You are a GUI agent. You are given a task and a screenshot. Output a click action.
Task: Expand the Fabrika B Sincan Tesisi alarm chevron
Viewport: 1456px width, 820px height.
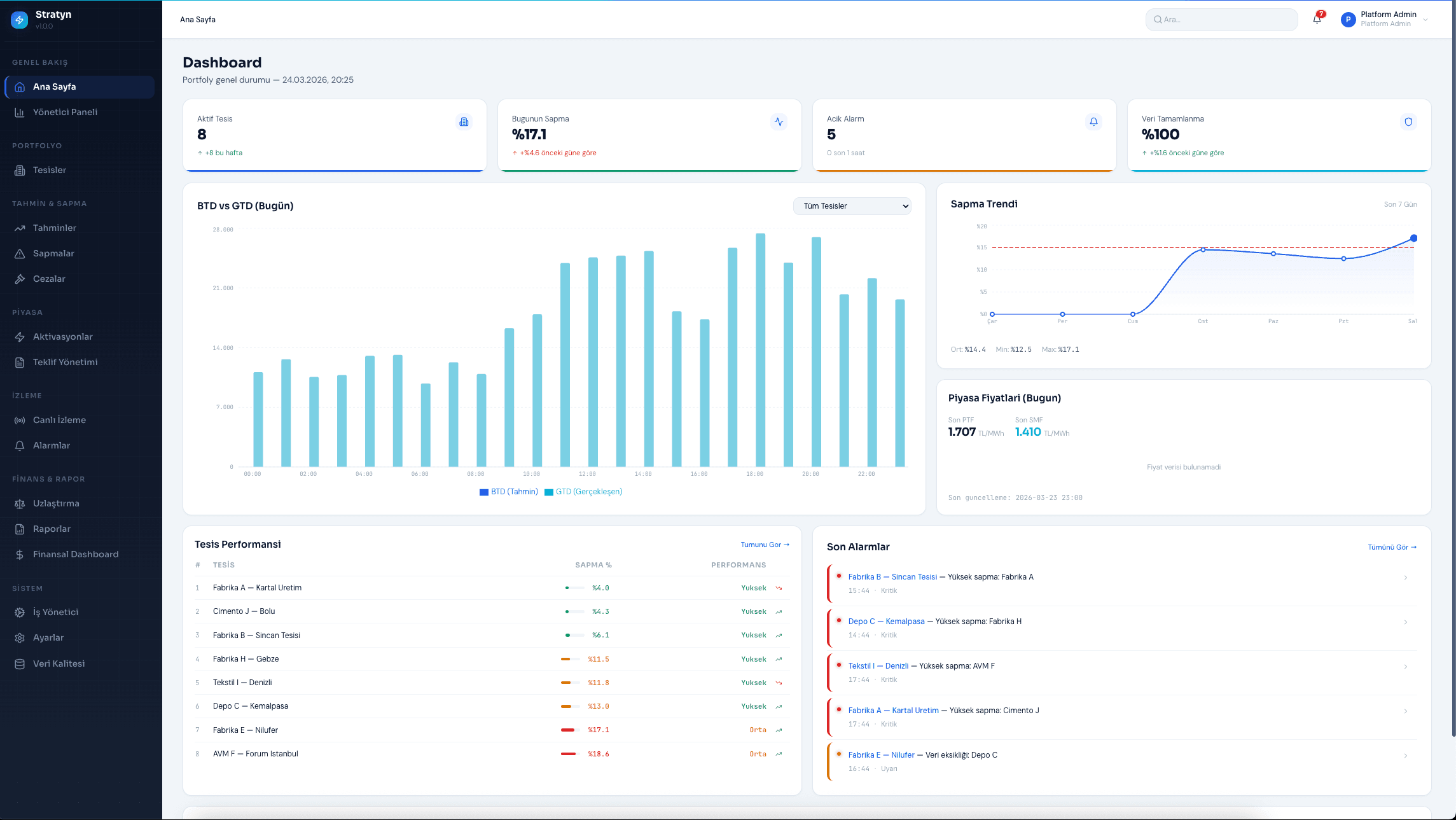1406,578
